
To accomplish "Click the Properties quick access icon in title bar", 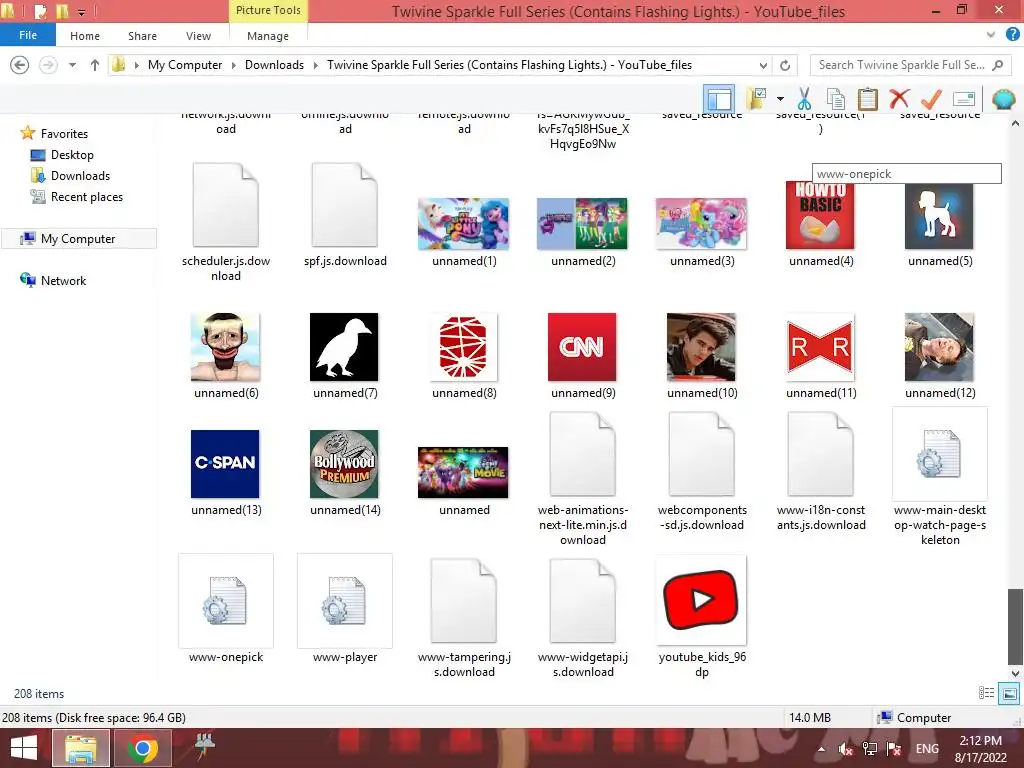I will pos(40,11).
